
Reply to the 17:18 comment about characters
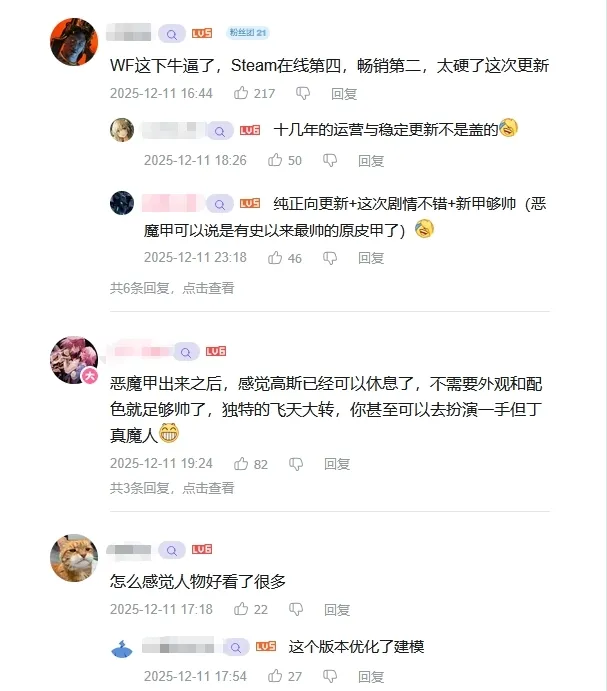pyautogui.click(x=337, y=609)
